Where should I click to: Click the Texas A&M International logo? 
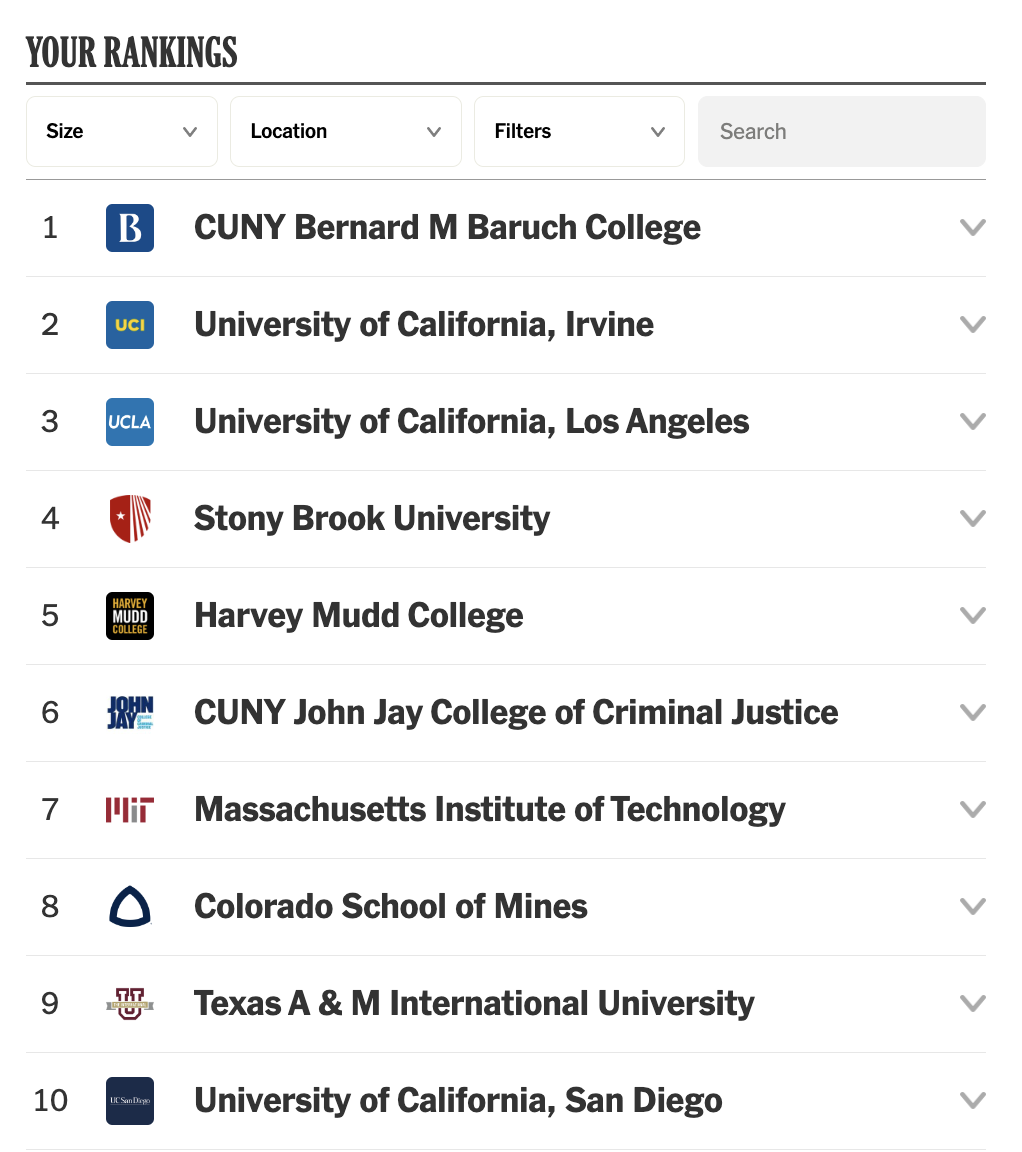[130, 1003]
